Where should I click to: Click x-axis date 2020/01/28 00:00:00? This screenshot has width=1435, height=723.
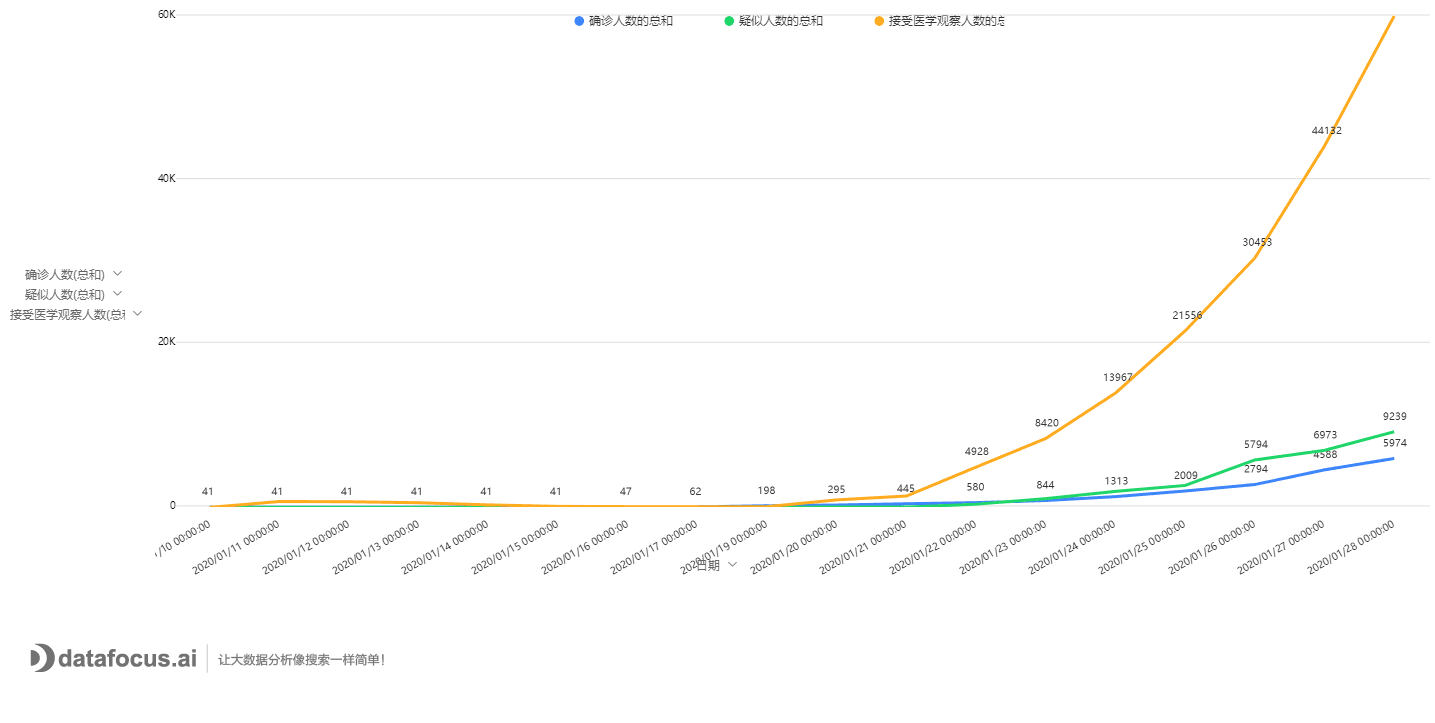click(x=1353, y=546)
